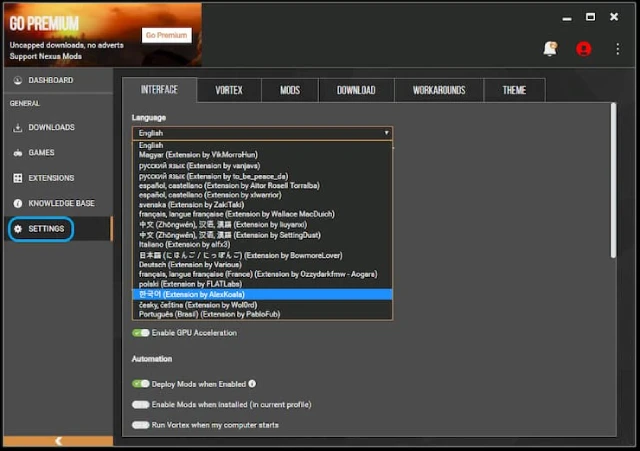Click the settings panel vertical scrollbar
Screen dimensions: 640x451
(x=613, y=180)
